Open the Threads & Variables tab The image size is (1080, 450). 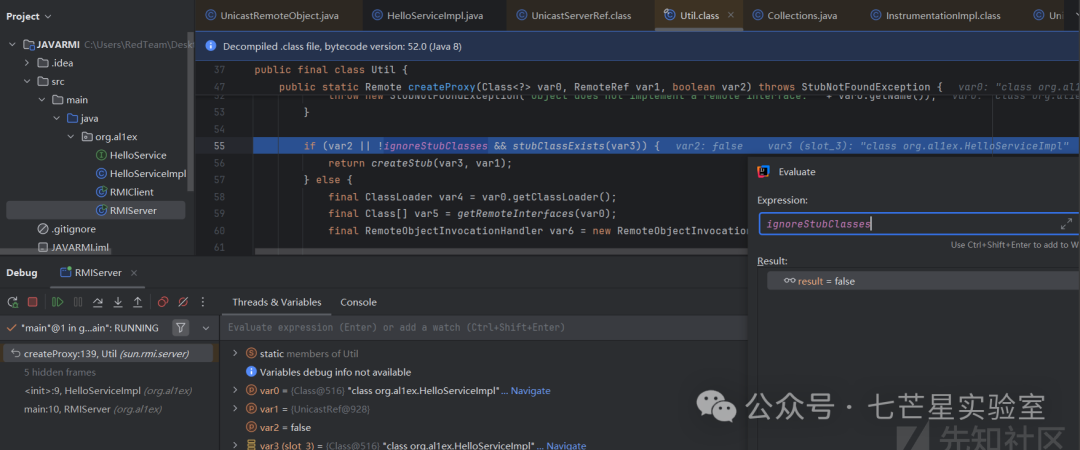(276, 302)
